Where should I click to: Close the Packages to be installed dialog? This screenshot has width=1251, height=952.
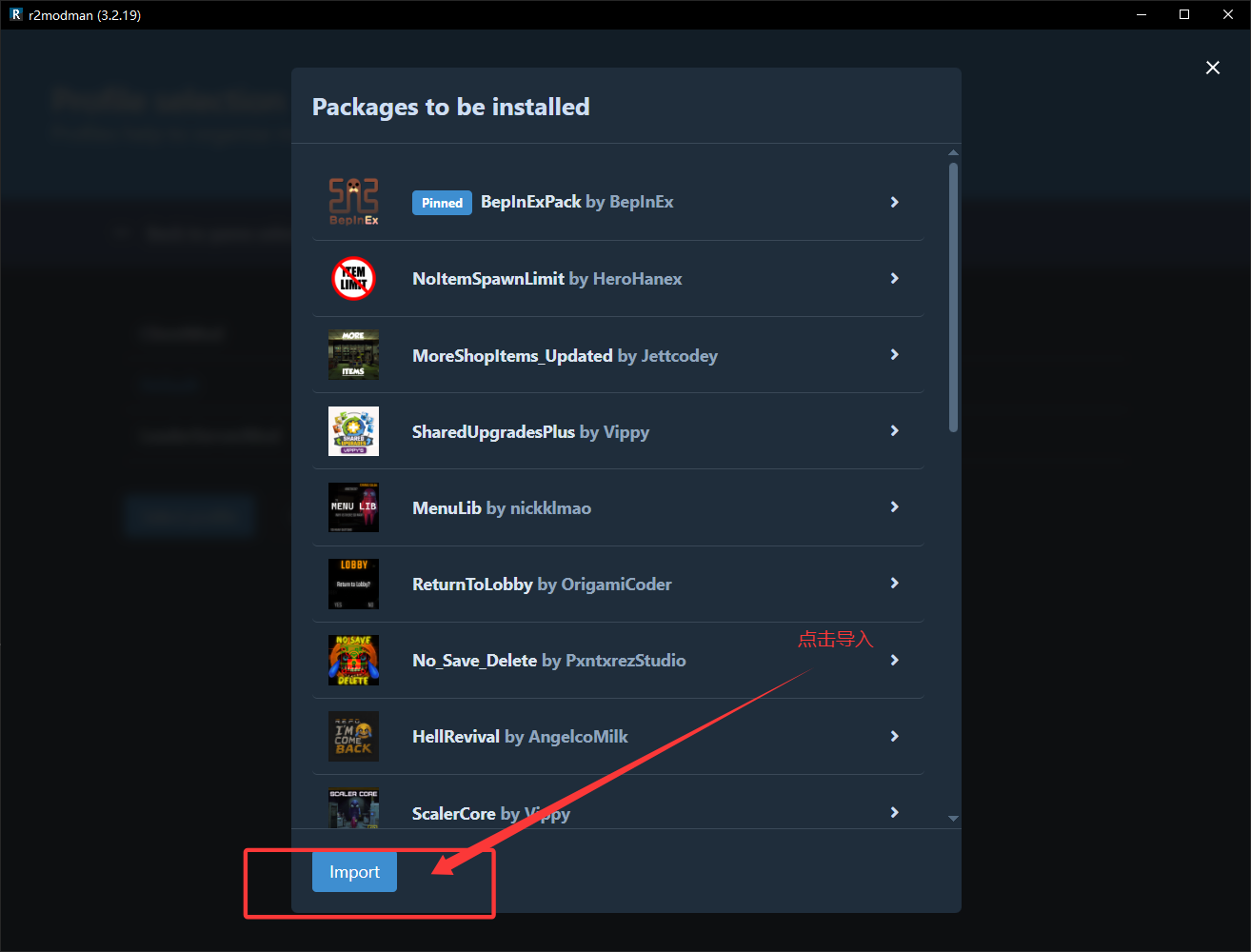[x=1212, y=68]
